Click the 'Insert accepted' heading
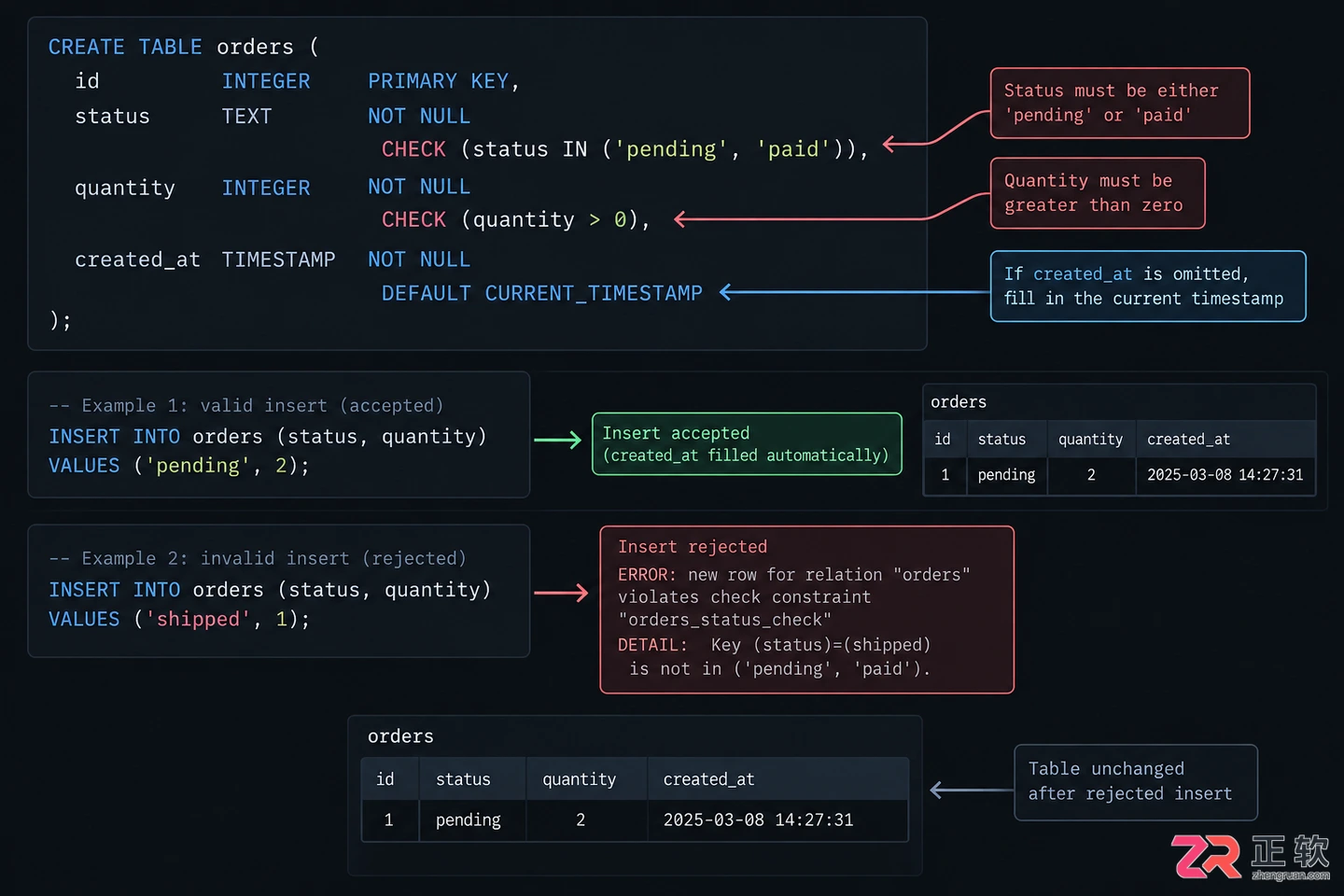 point(676,433)
